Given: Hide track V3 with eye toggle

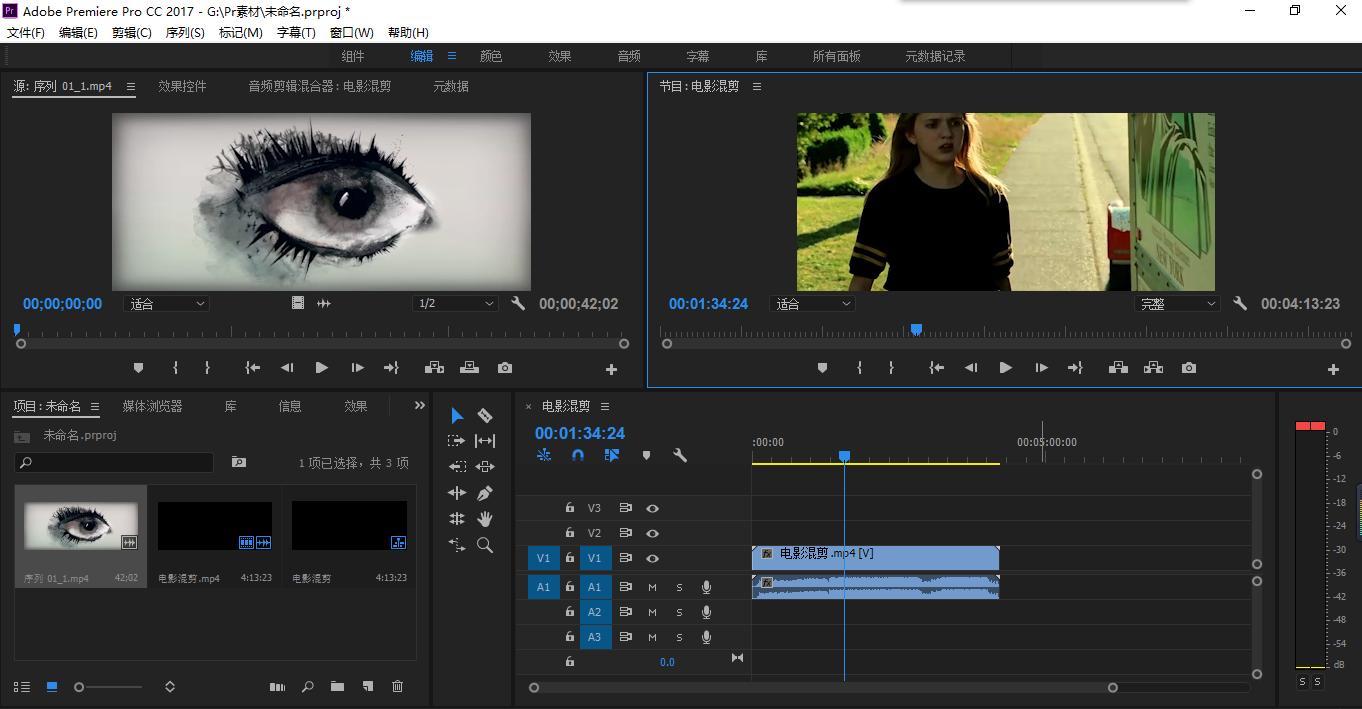Looking at the screenshot, I should [x=652, y=508].
